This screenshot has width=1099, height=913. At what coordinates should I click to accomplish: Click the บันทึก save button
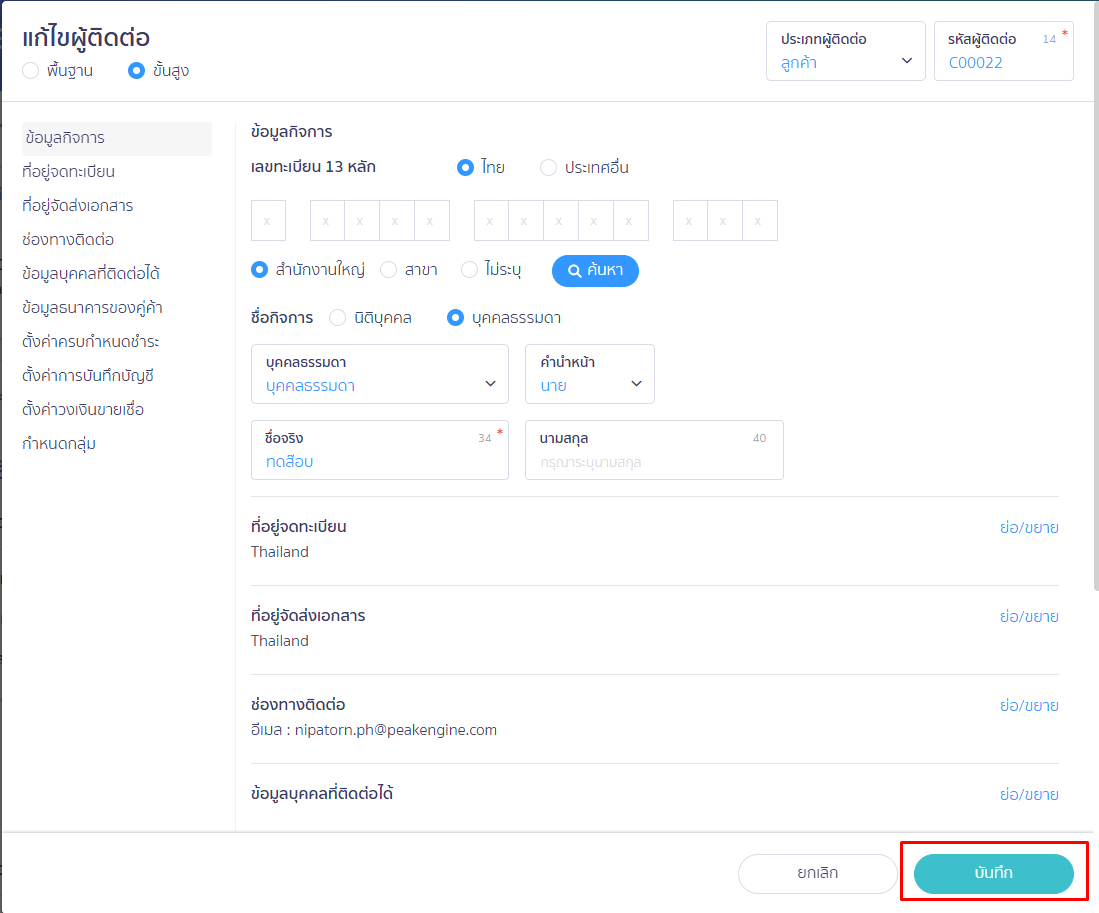coord(993,873)
